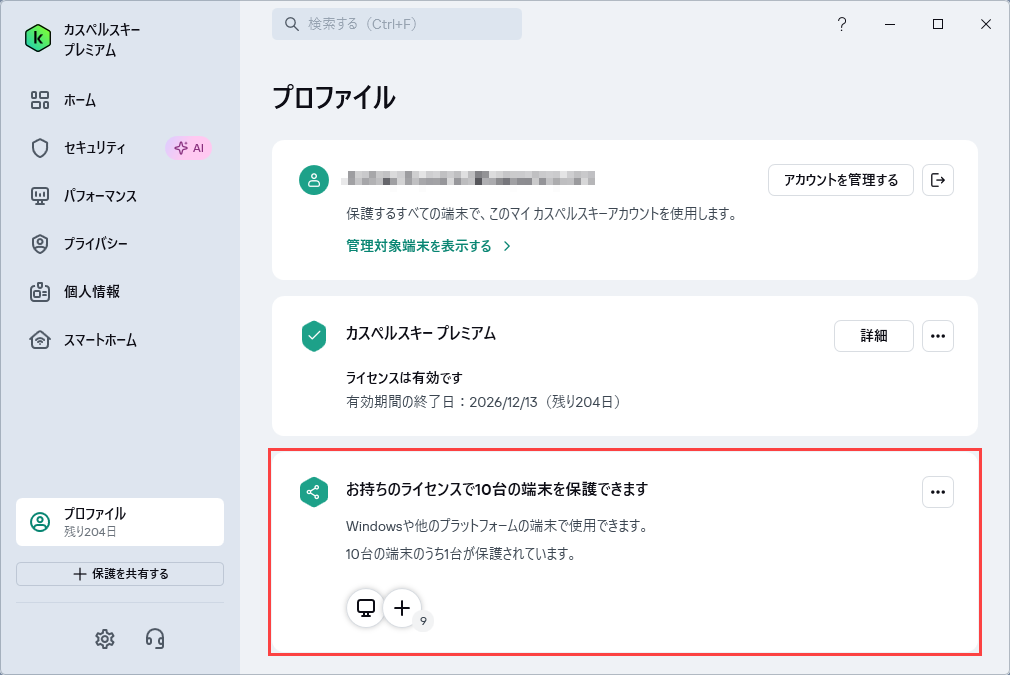The width and height of the screenshot is (1010, 675).
Task: Click the 有効期間の終了日：2026/12/13 text
Action: point(442,403)
